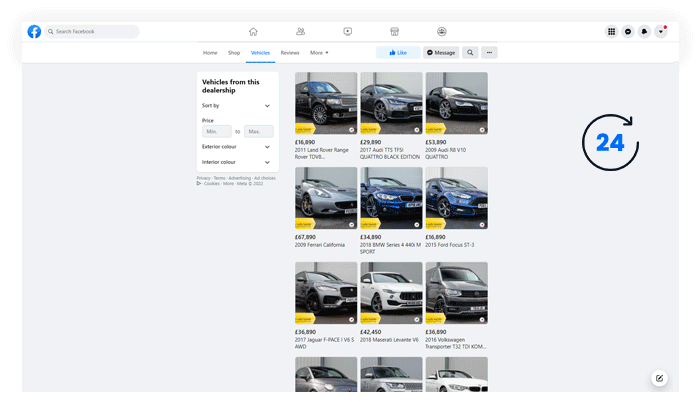Click the £53,890 price text
The width and height of the screenshot is (700, 414).
(436, 142)
